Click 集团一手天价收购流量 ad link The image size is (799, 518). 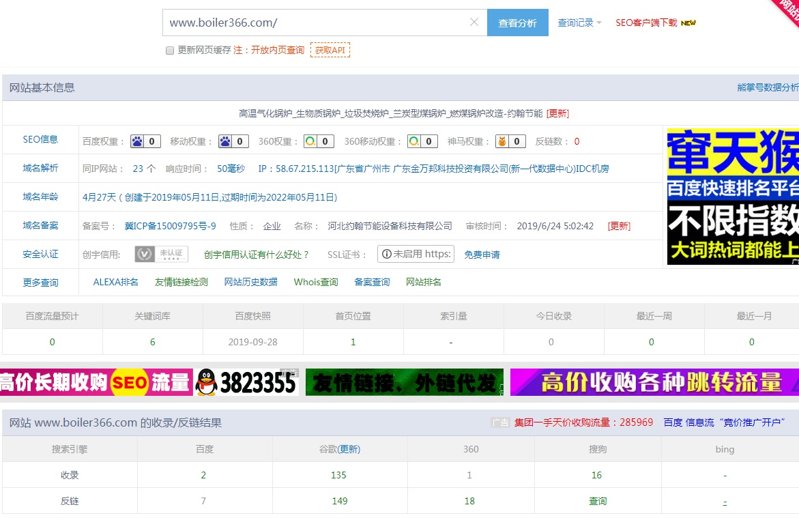point(583,422)
